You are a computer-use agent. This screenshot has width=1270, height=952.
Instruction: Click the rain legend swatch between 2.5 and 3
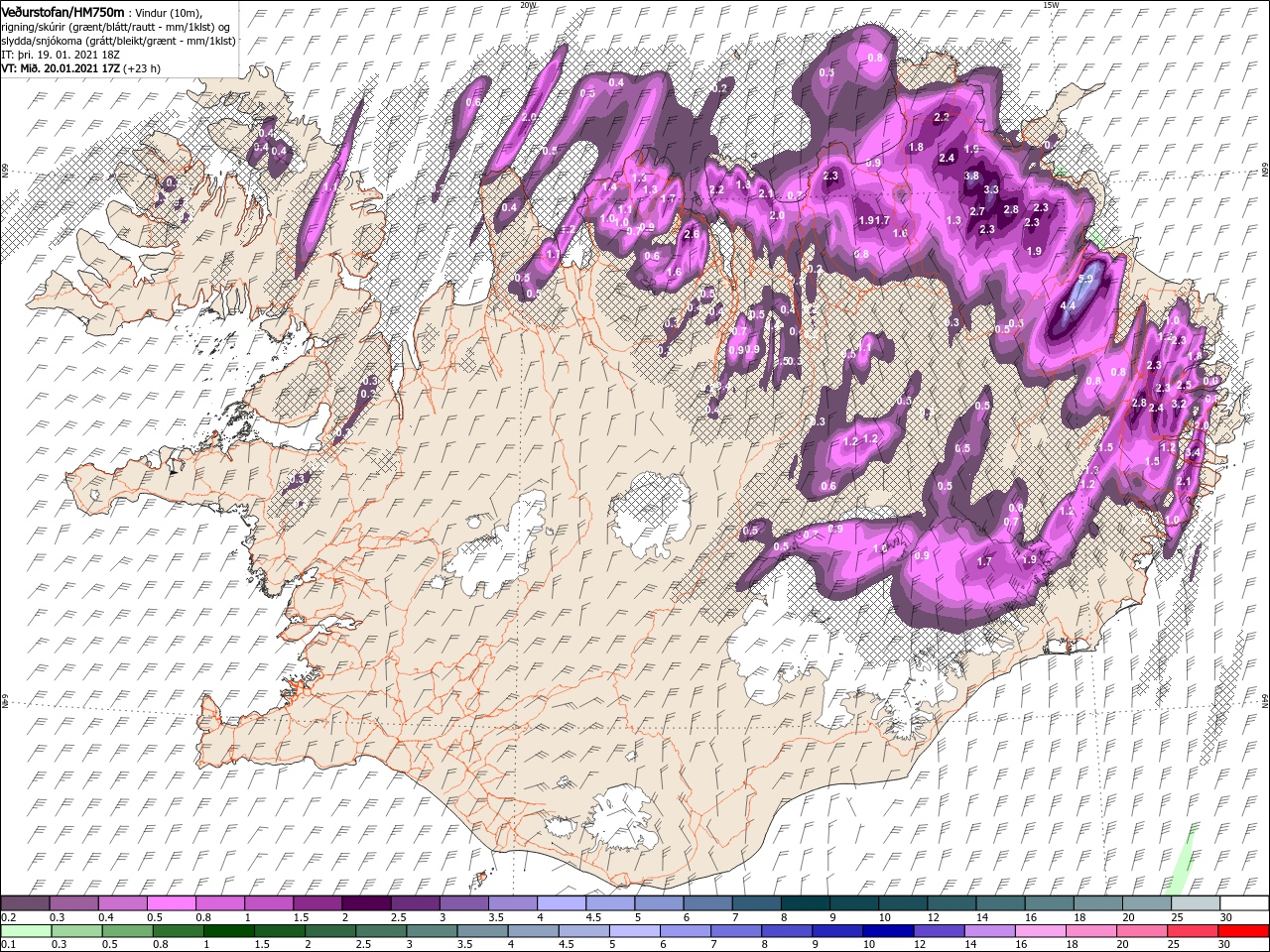(x=382, y=930)
